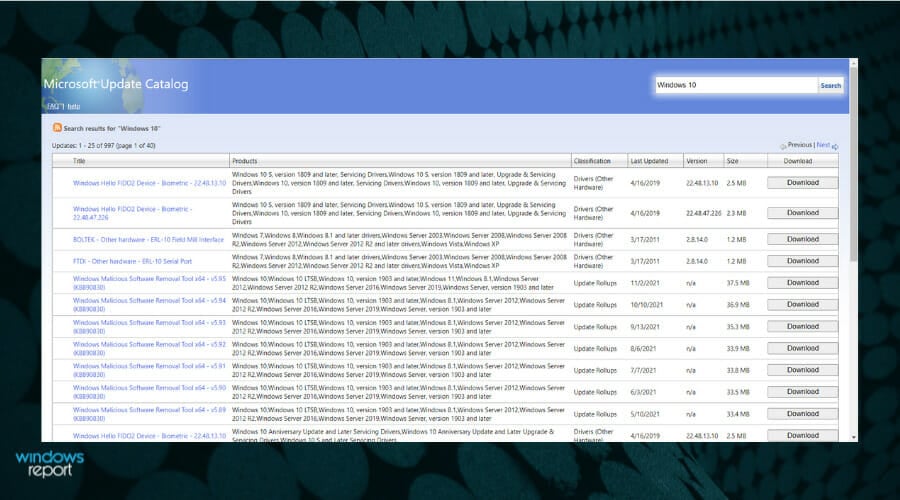The height and width of the screenshot is (500, 900).
Task: Open Malicious Software Removal Tool v5.92 link
Action: coord(149,348)
